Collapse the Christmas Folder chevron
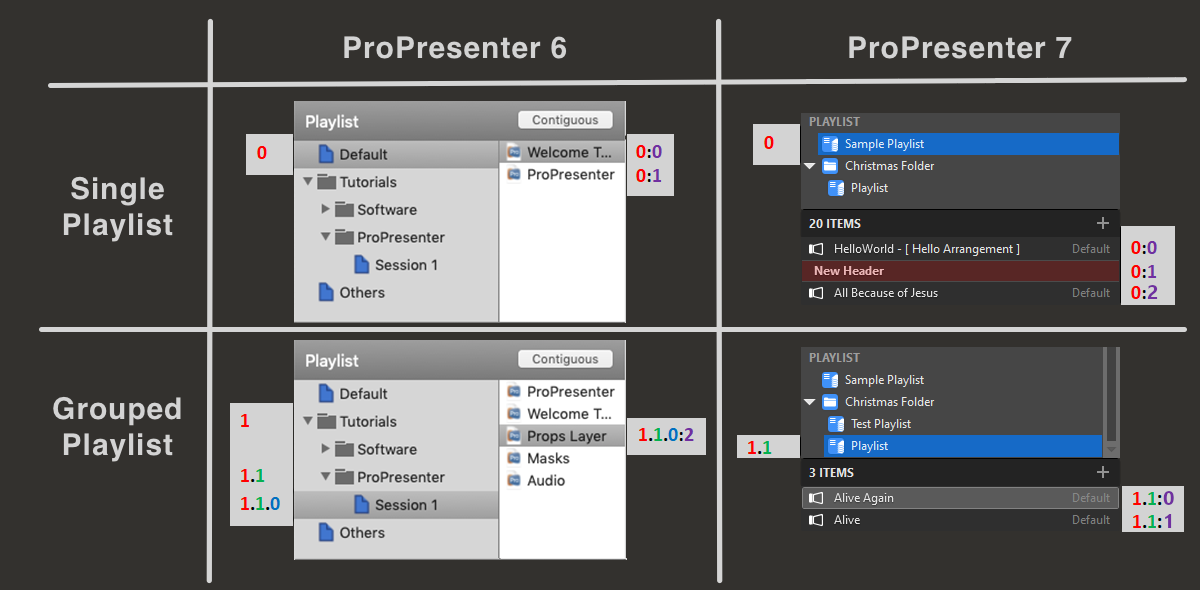Screen dimensions: 1200x590 (810, 166)
